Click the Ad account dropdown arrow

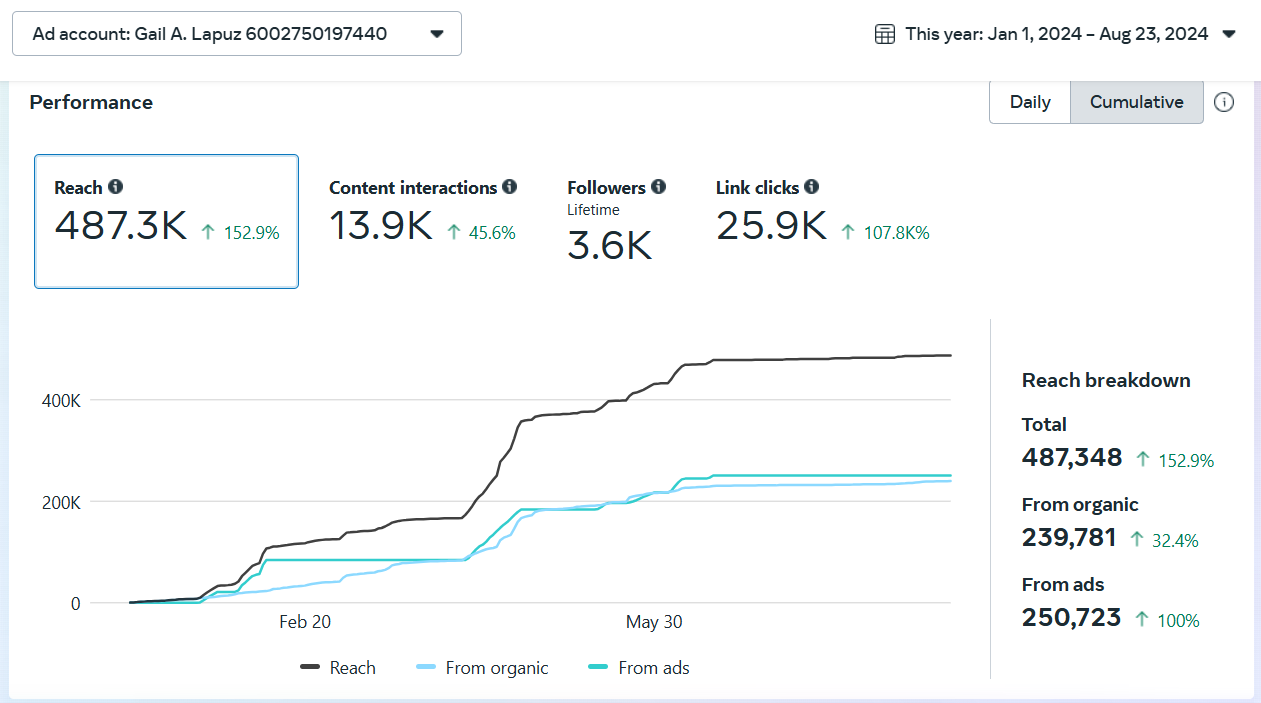[437, 34]
